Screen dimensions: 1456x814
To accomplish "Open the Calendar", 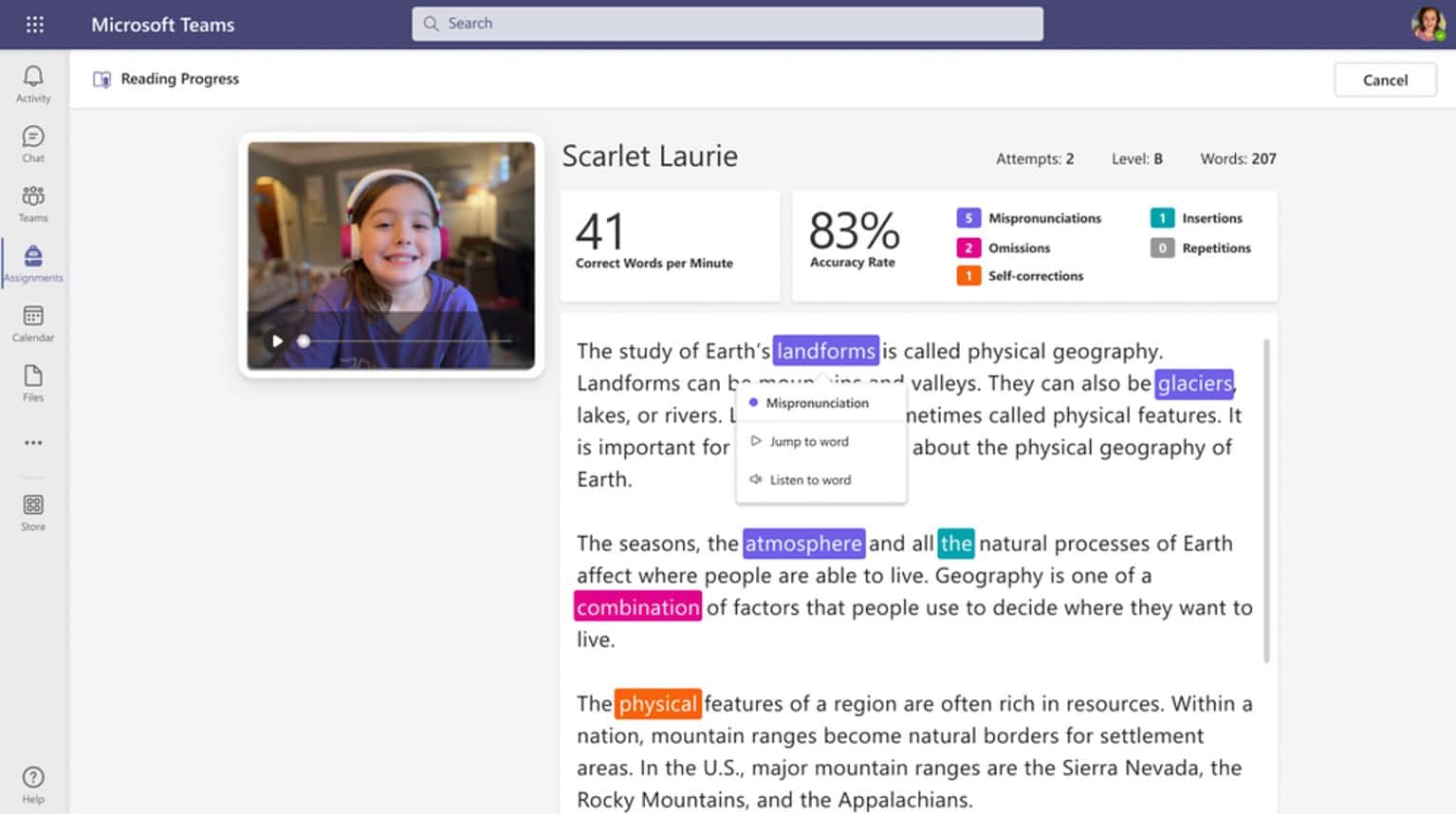I will tap(32, 322).
